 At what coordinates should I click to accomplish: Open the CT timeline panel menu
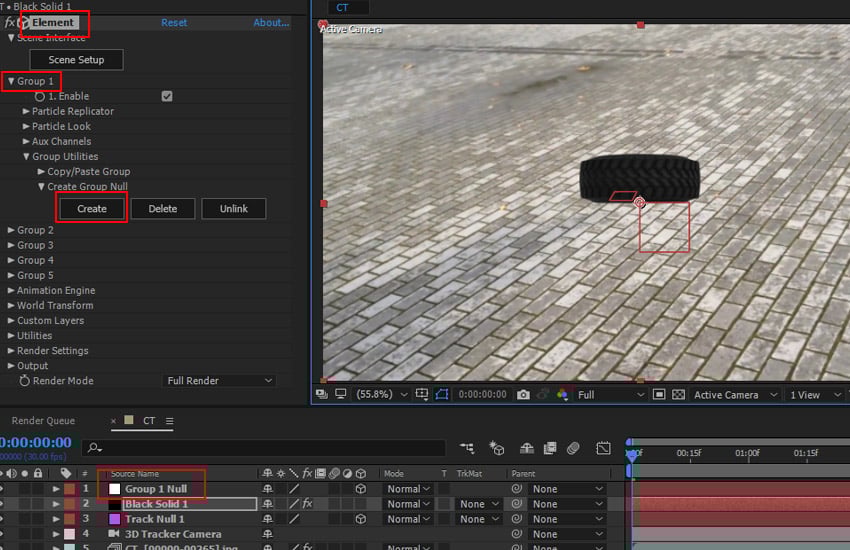(169, 421)
